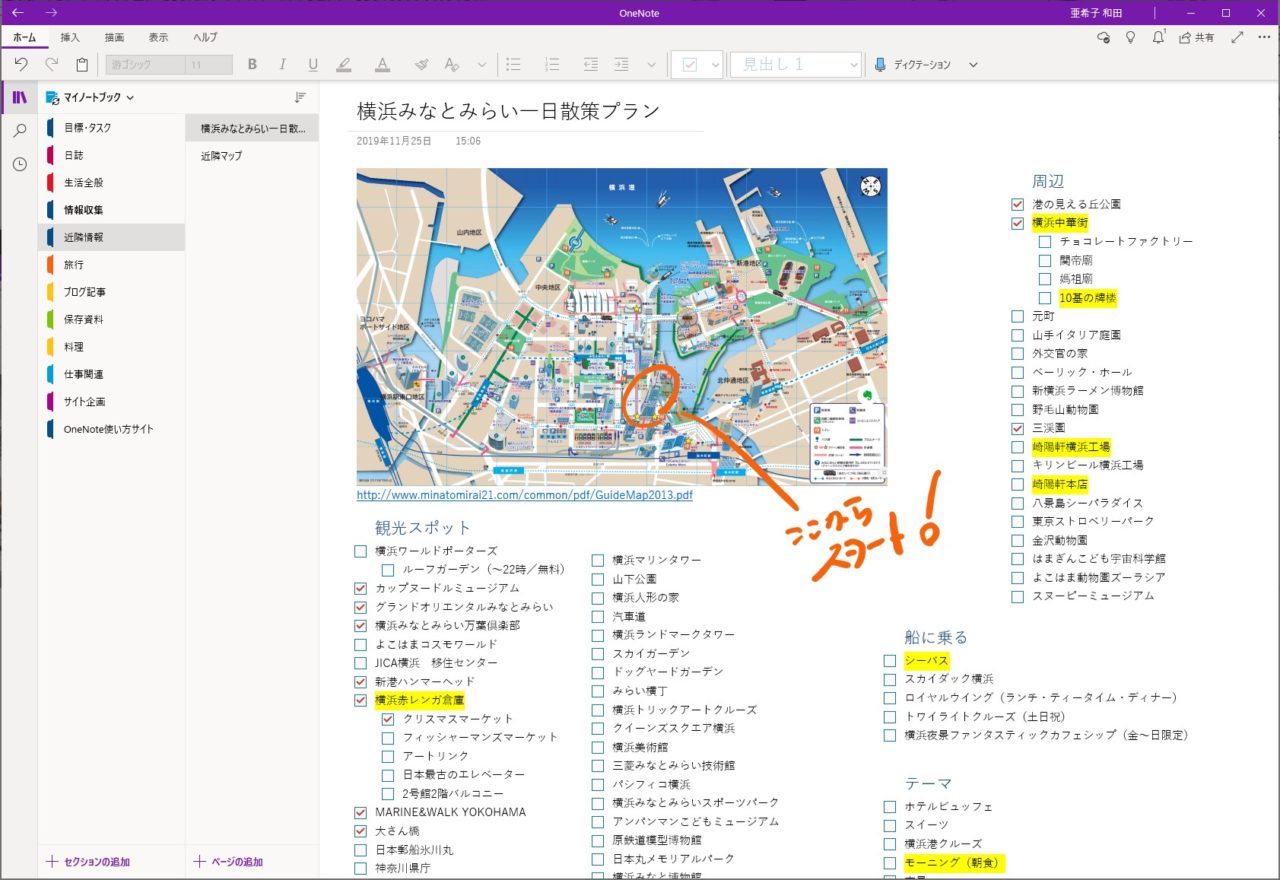Screen dimensions: 1280x880
Task: Toggle bold text formatting
Action: 252,65
